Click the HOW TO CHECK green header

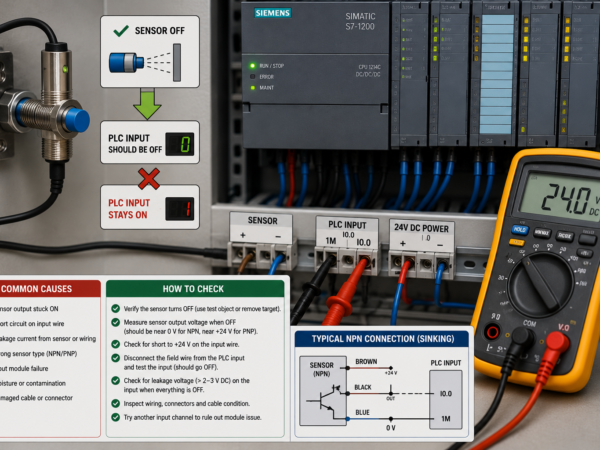click(x=195, y=289)
